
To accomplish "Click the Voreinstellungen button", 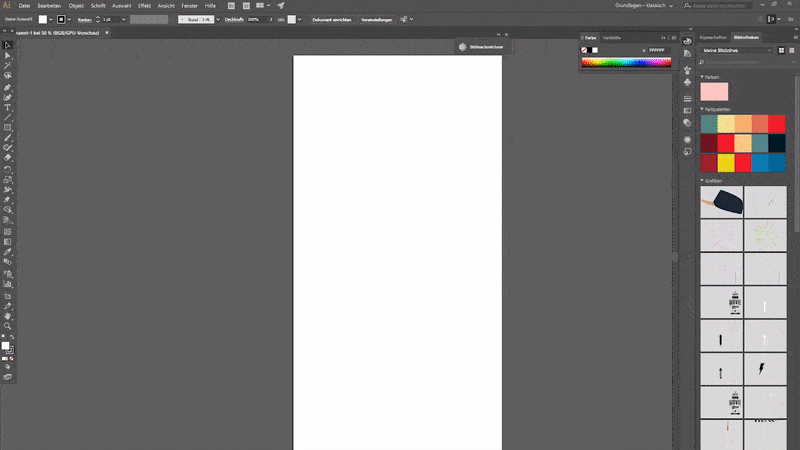I will point(377,19).
